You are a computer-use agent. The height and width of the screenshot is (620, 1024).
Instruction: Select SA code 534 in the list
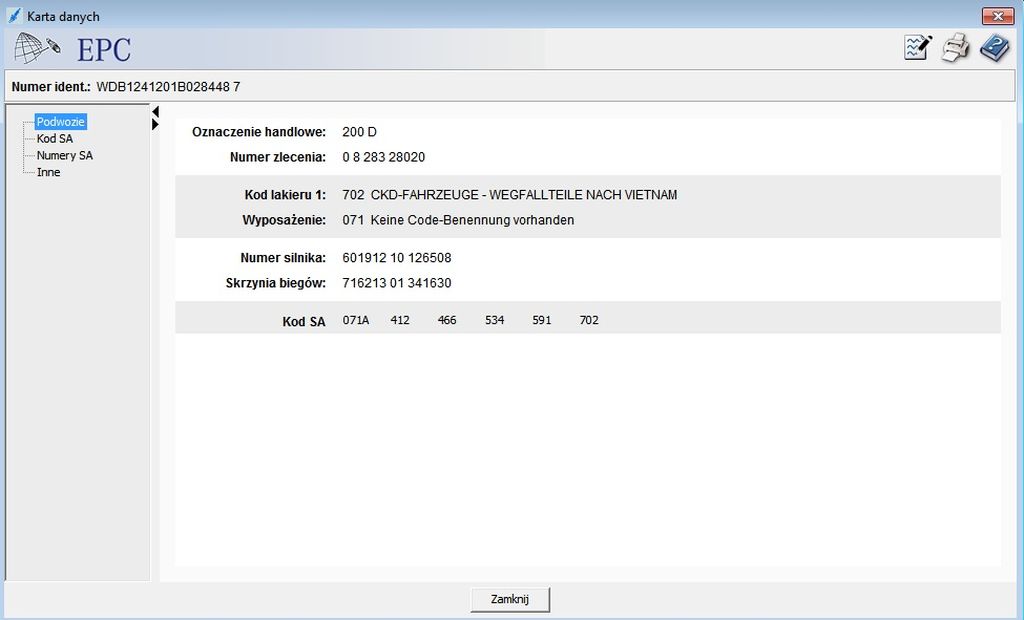coord(494,321)
